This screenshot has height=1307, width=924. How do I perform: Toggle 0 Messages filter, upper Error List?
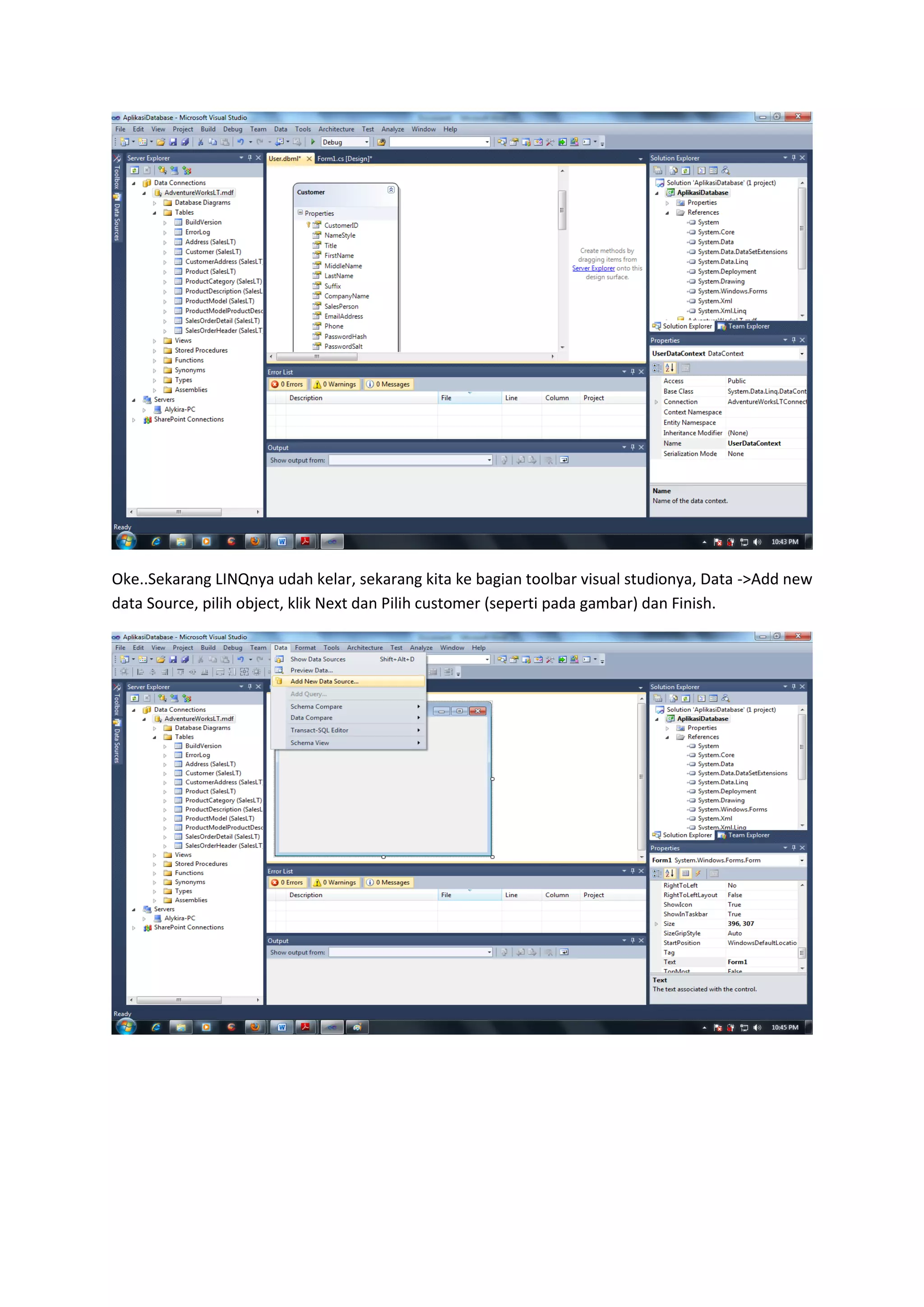(388, 384)
